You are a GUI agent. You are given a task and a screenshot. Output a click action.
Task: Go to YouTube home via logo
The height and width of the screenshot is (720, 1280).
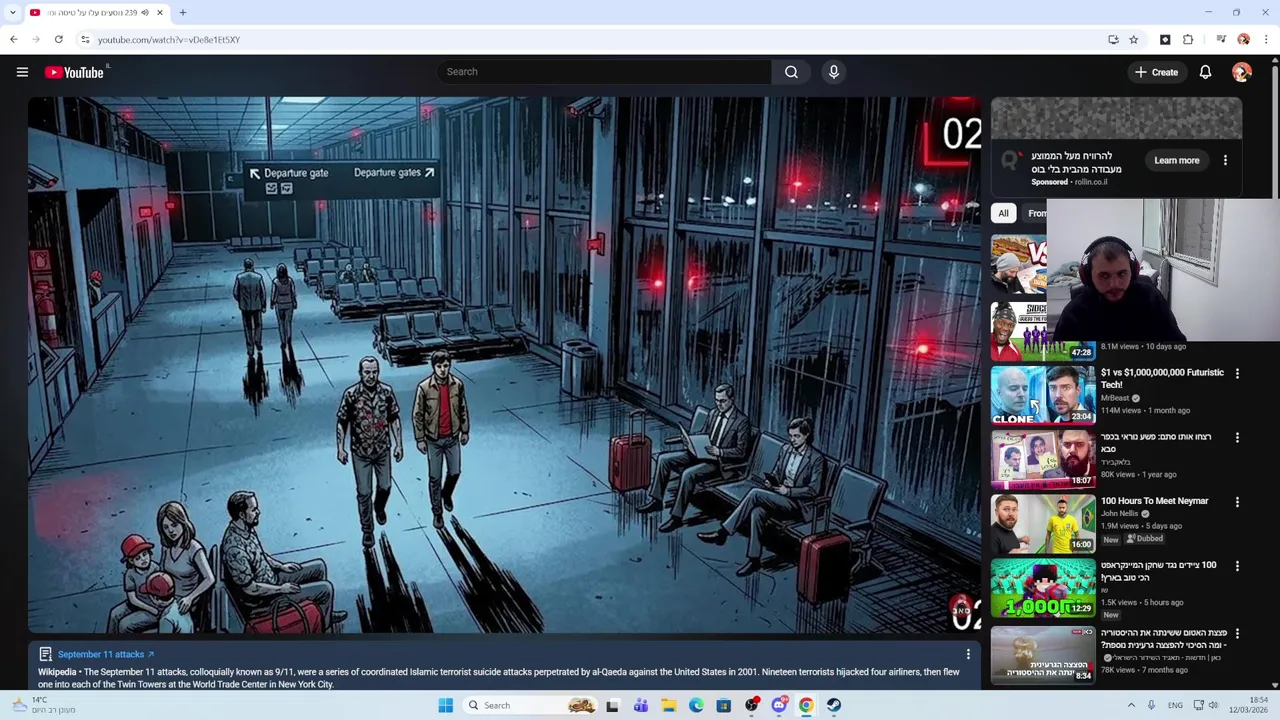click(74, 72)
